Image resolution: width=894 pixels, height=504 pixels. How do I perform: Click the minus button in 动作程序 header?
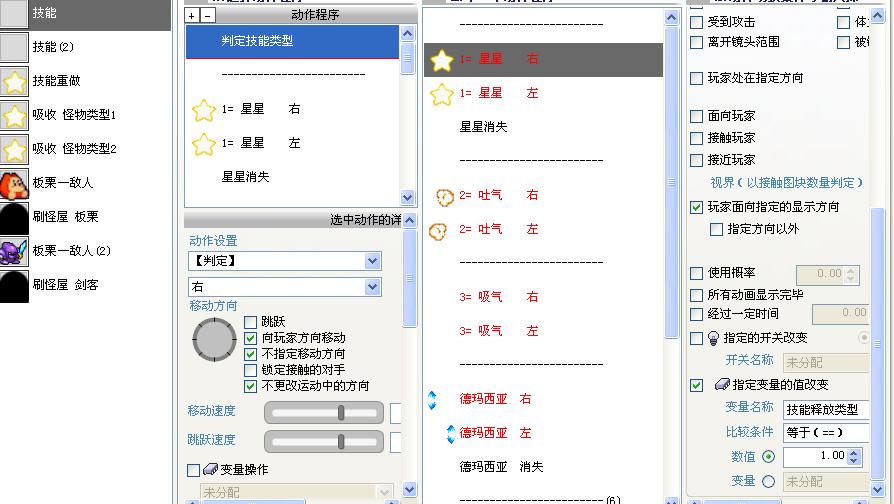click(208, 16)
